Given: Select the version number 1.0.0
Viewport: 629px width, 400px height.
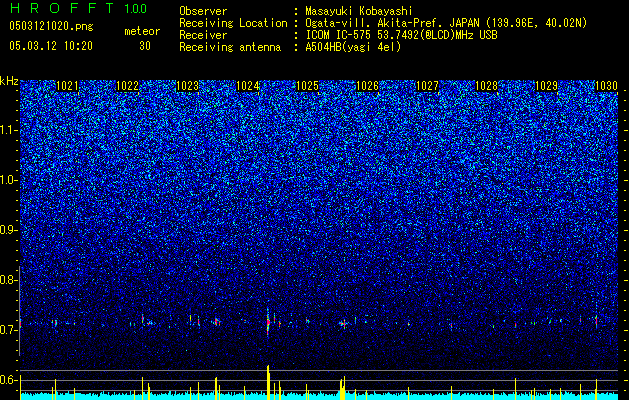Looking at the screenshot, I should click(136, 8).
